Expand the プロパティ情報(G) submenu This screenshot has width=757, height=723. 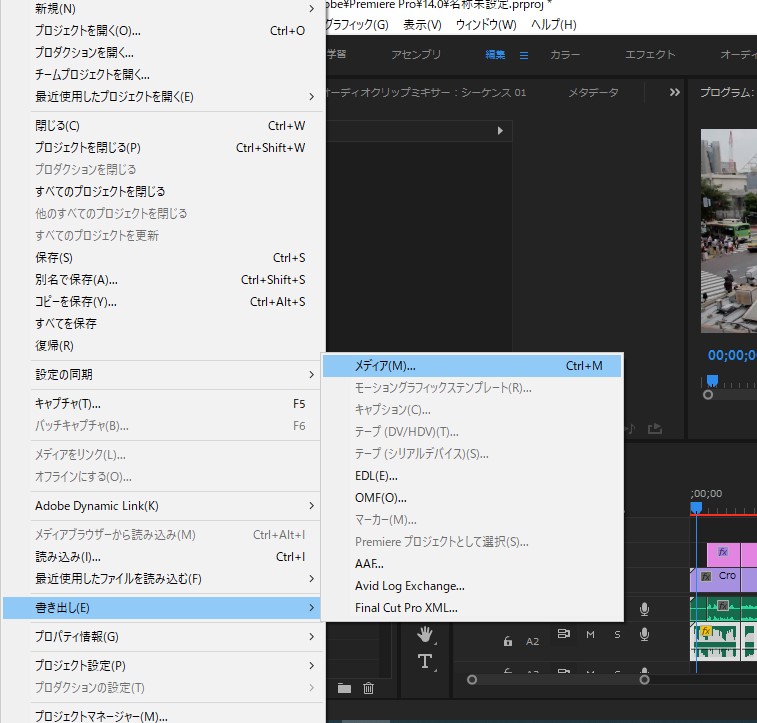[x=311, y=637]
